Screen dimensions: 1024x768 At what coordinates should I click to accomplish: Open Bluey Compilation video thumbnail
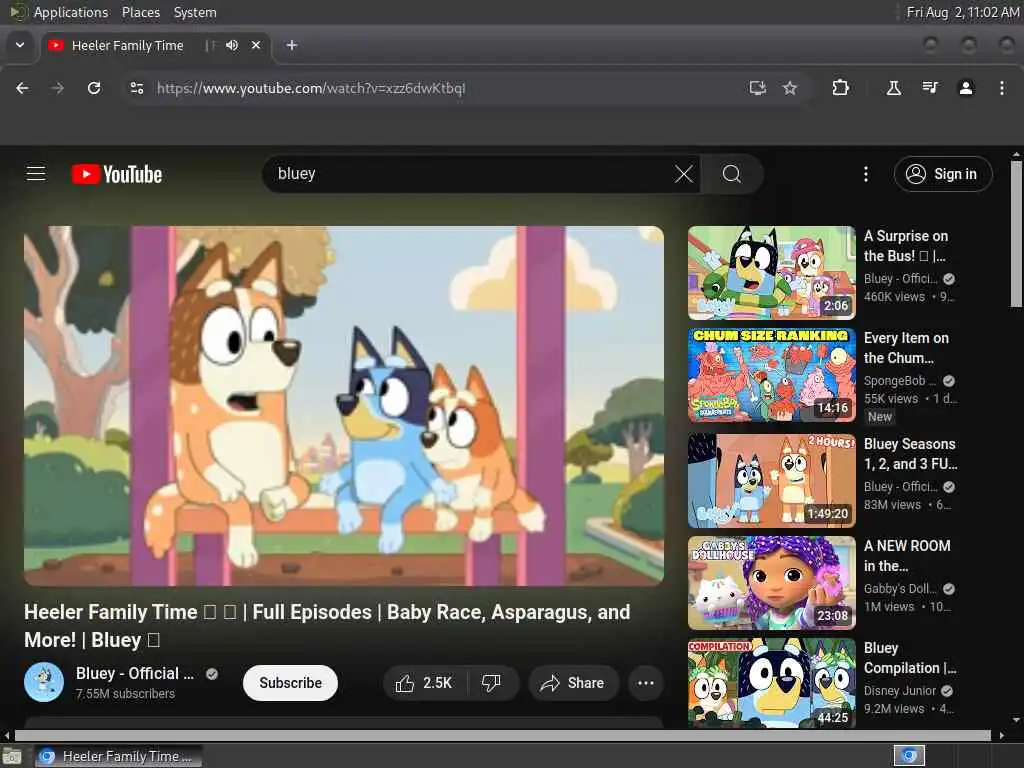(x=771, y=682)
